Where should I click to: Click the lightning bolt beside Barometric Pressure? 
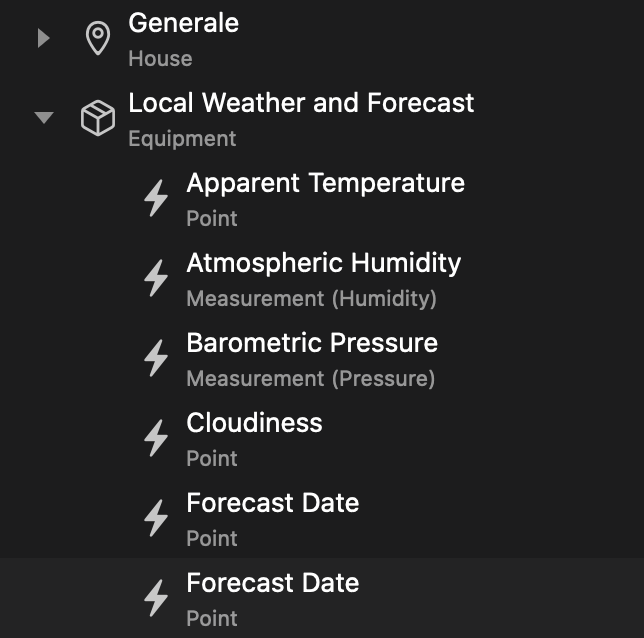(156, 358)
